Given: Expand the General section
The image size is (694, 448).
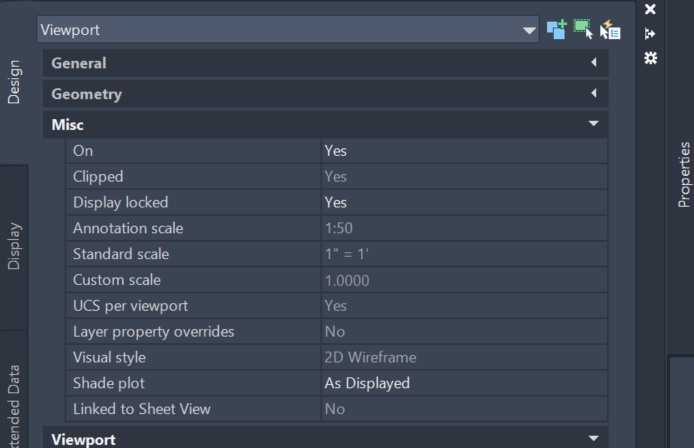Looking at the screenshot, I should 325,63.
